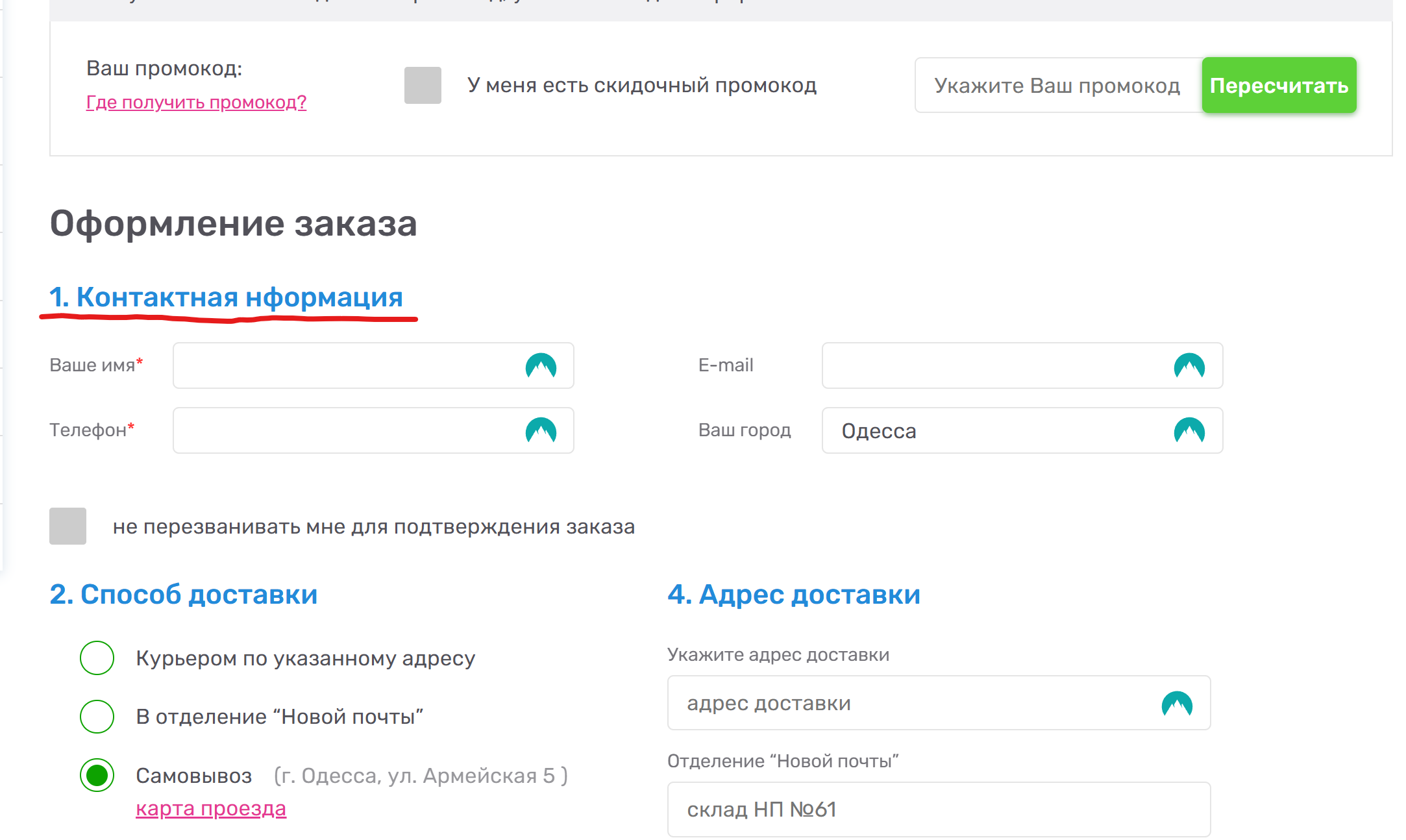Check the discount promo code checkbox

(423, 85)
